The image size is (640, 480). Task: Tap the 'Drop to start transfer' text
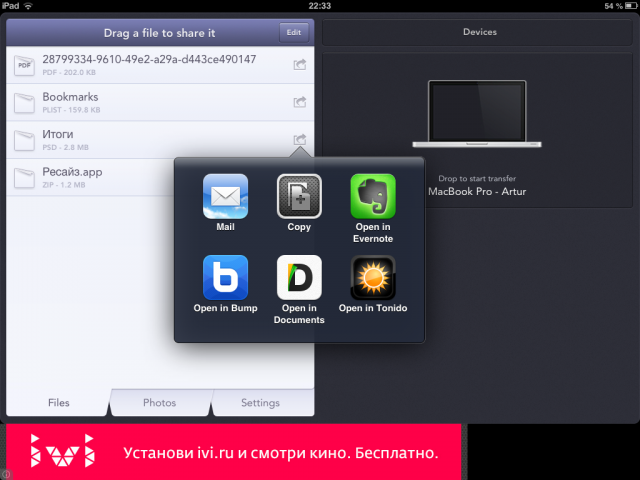[x=477, y=178]
